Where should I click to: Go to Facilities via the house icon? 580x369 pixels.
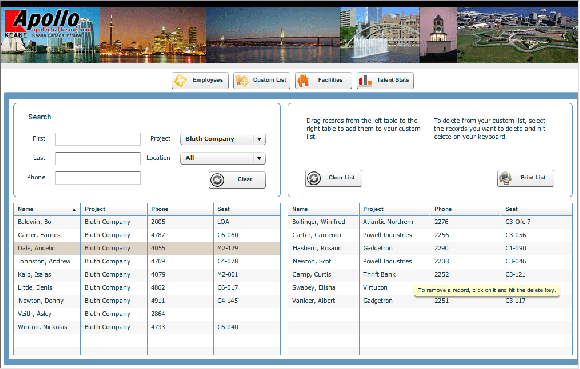pyautogui.click(x=303, y=80)
